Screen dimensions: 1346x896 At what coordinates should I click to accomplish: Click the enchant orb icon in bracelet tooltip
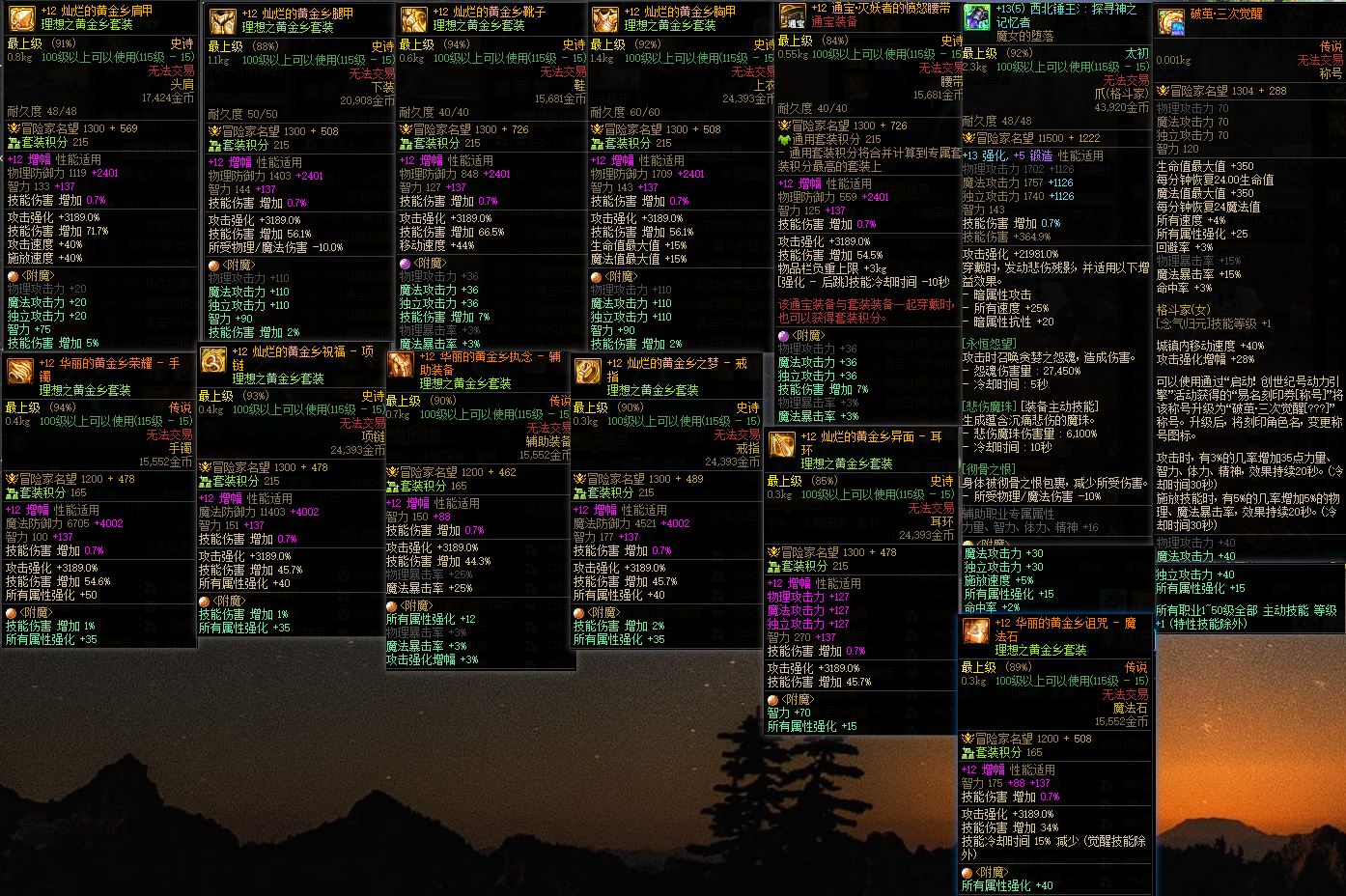click(13, 612)
